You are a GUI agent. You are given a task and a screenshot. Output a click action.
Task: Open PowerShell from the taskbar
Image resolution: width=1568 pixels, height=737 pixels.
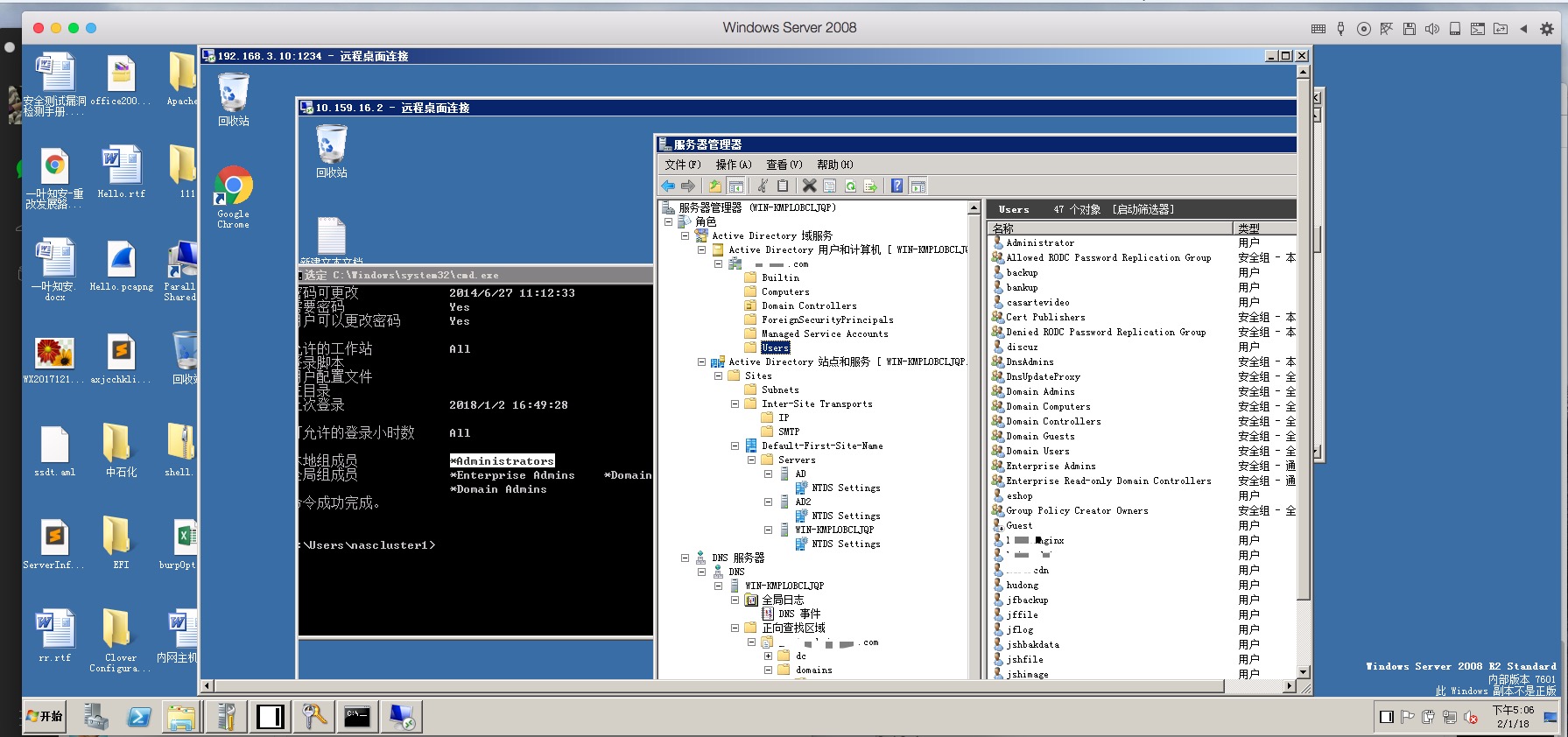tap(139, 717)
